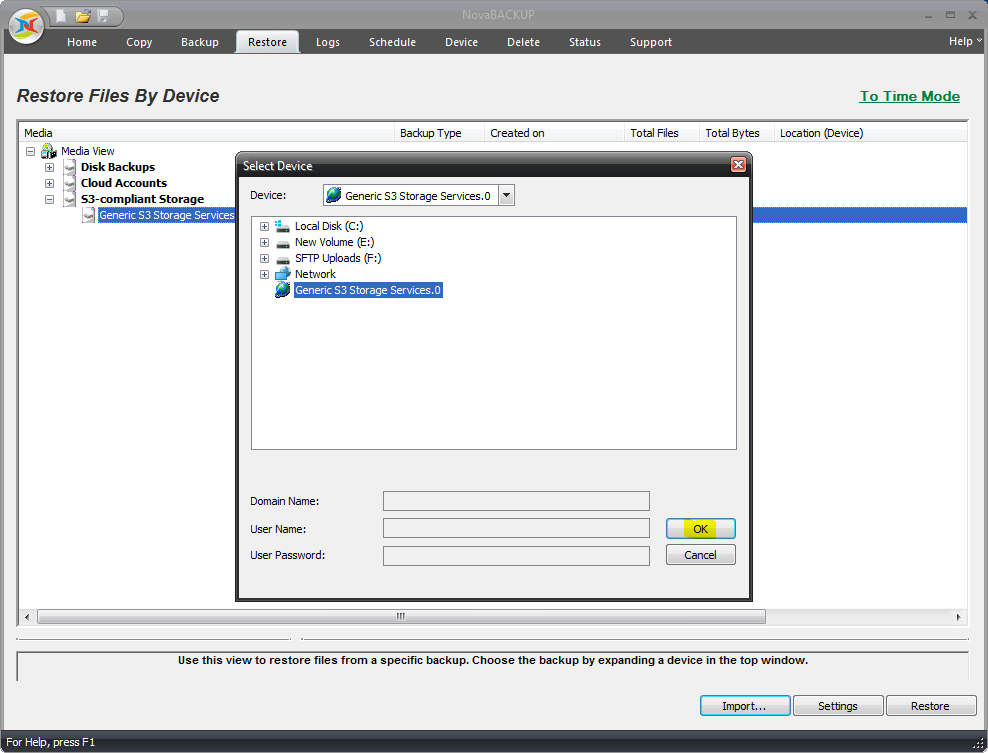Image resolution: width=988 pixels, height=753 pixels.
Task: Select Generic S3 Storage Services.0 in dialog list
Action: pos(368,290)
